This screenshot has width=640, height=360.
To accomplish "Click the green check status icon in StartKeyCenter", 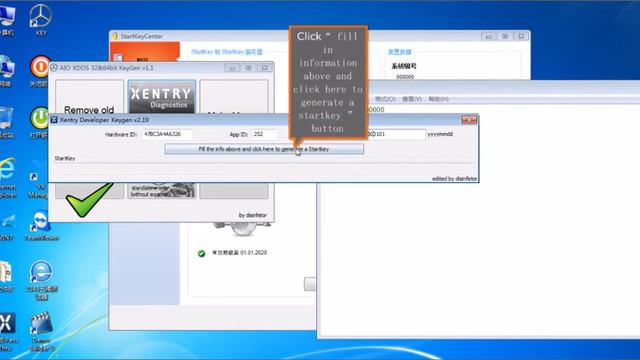I will click(201, 253).
